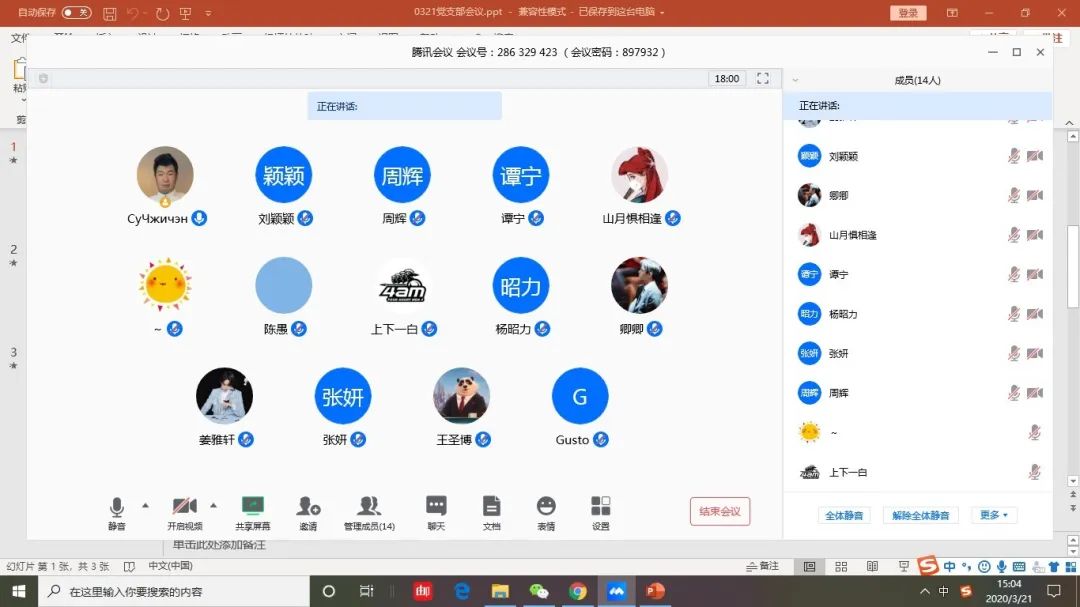Turn on camera with 开启视频

(184, 507)
